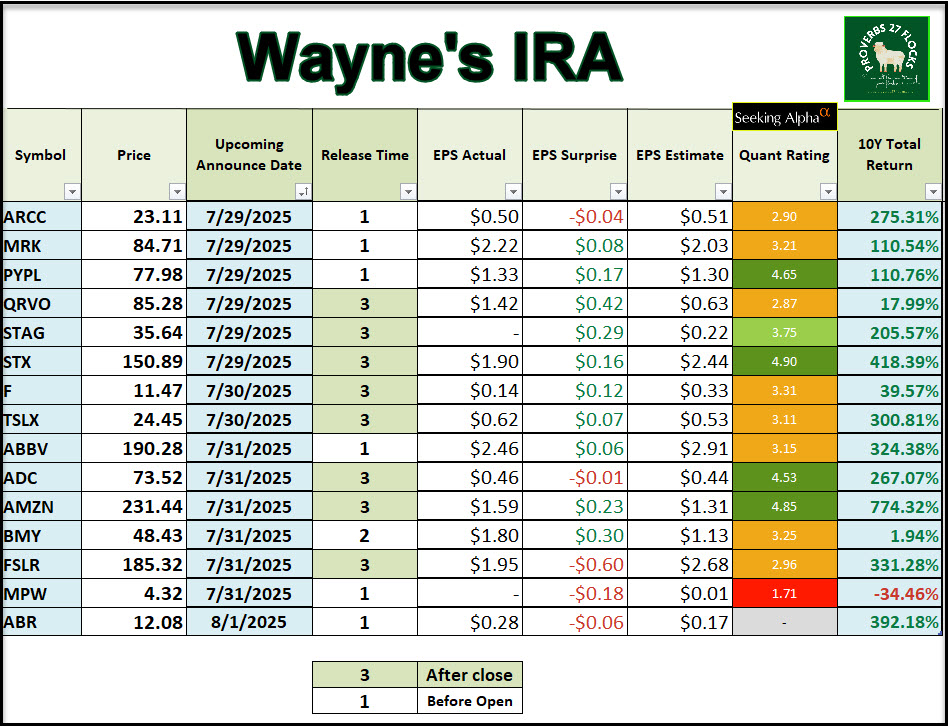Select the red 1.71 quant rating cell
This screenshot has height=726, width=948.
pyautogui.click(x=784, y=593)
